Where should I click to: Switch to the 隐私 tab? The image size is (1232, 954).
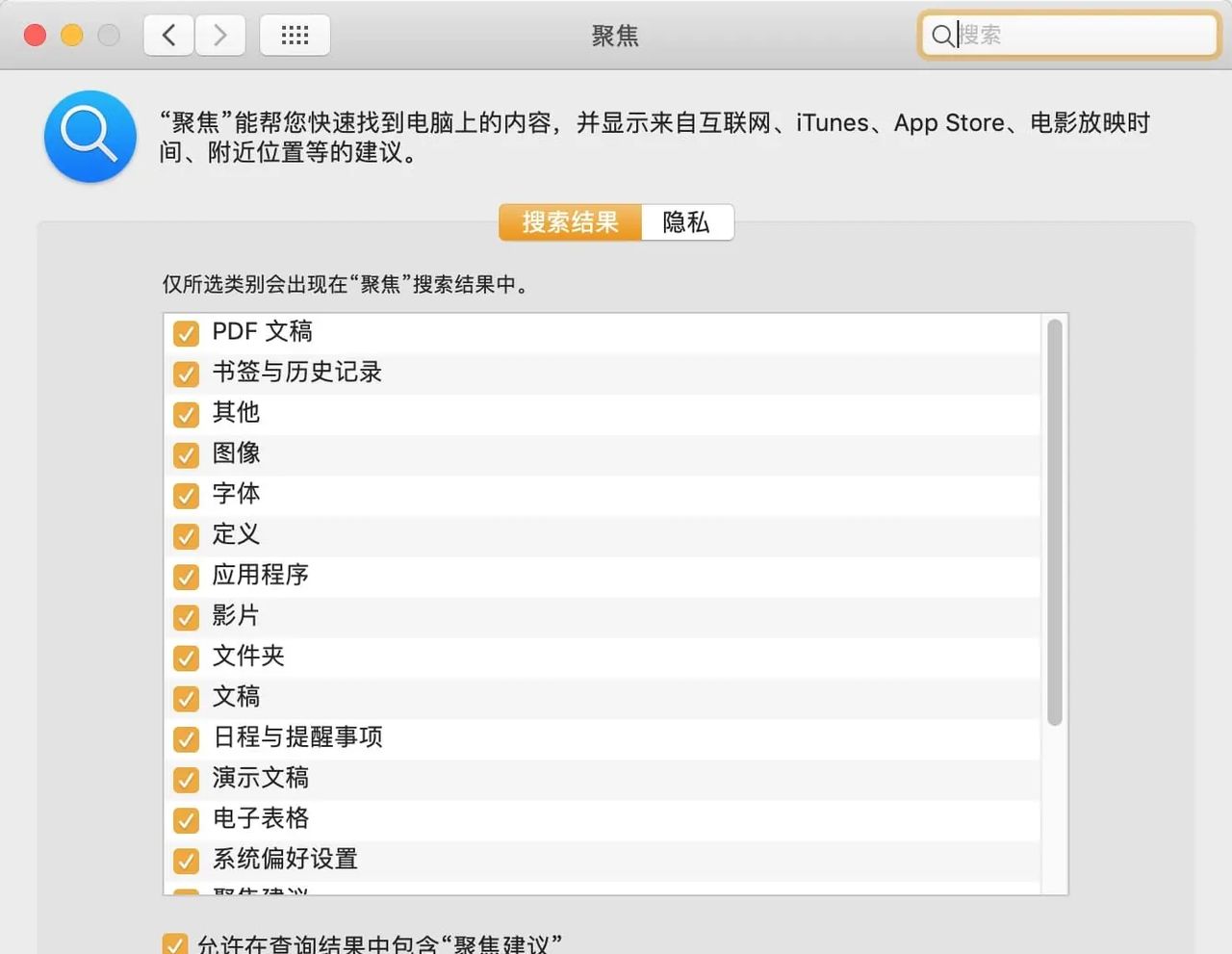[x=686, y=222]
